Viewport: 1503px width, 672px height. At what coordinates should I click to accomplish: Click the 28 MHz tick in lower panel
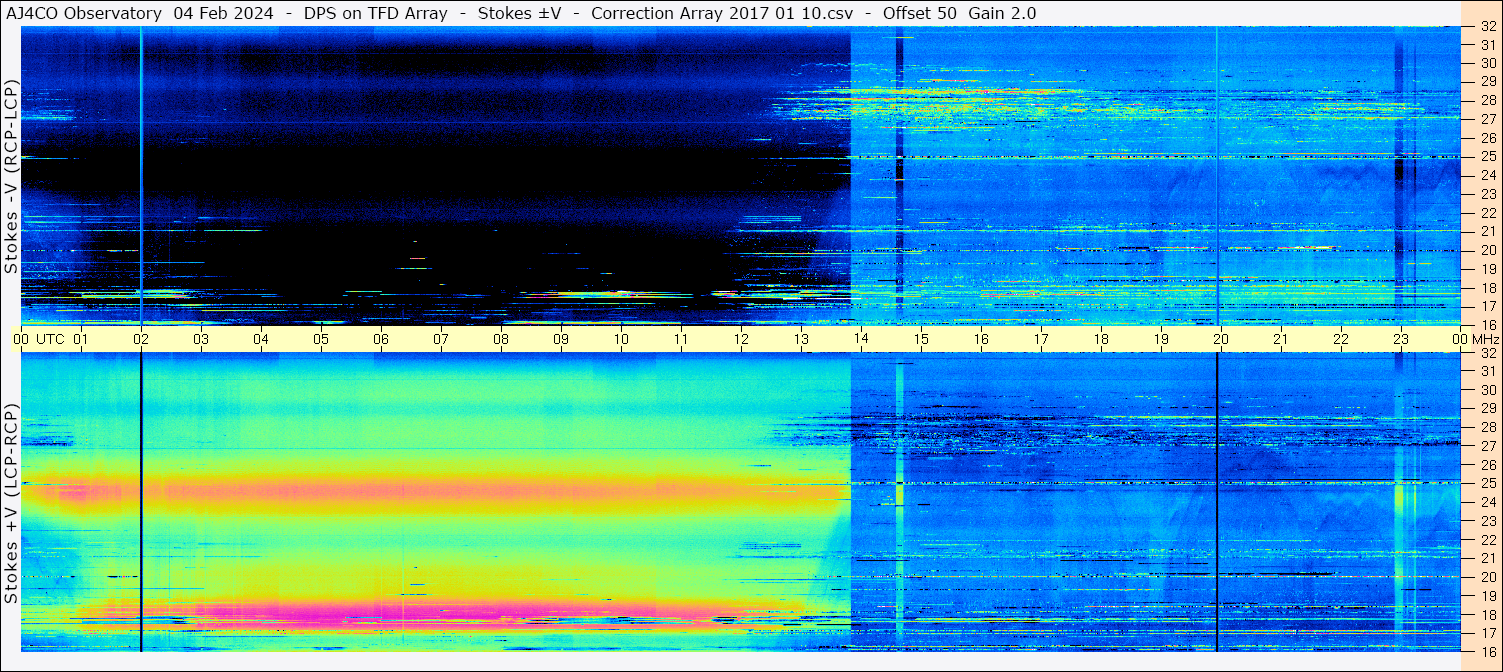[x=1488, y=427]
